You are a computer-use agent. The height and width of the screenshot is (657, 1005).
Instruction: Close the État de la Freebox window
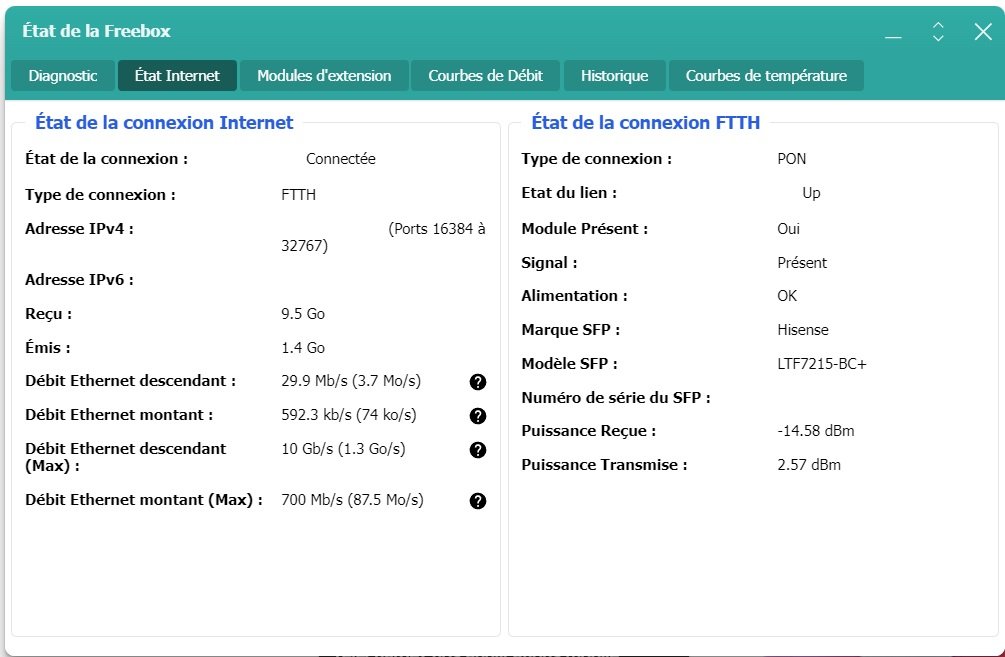(x=982, y=32)
